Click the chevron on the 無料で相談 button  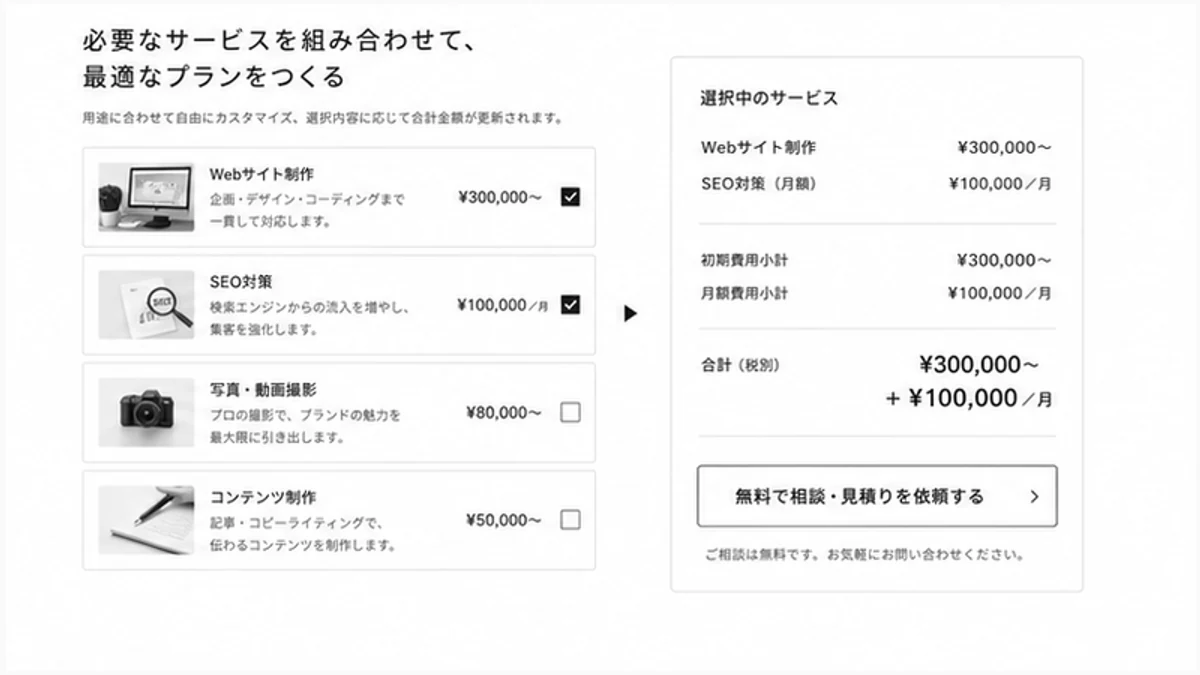1034,496
